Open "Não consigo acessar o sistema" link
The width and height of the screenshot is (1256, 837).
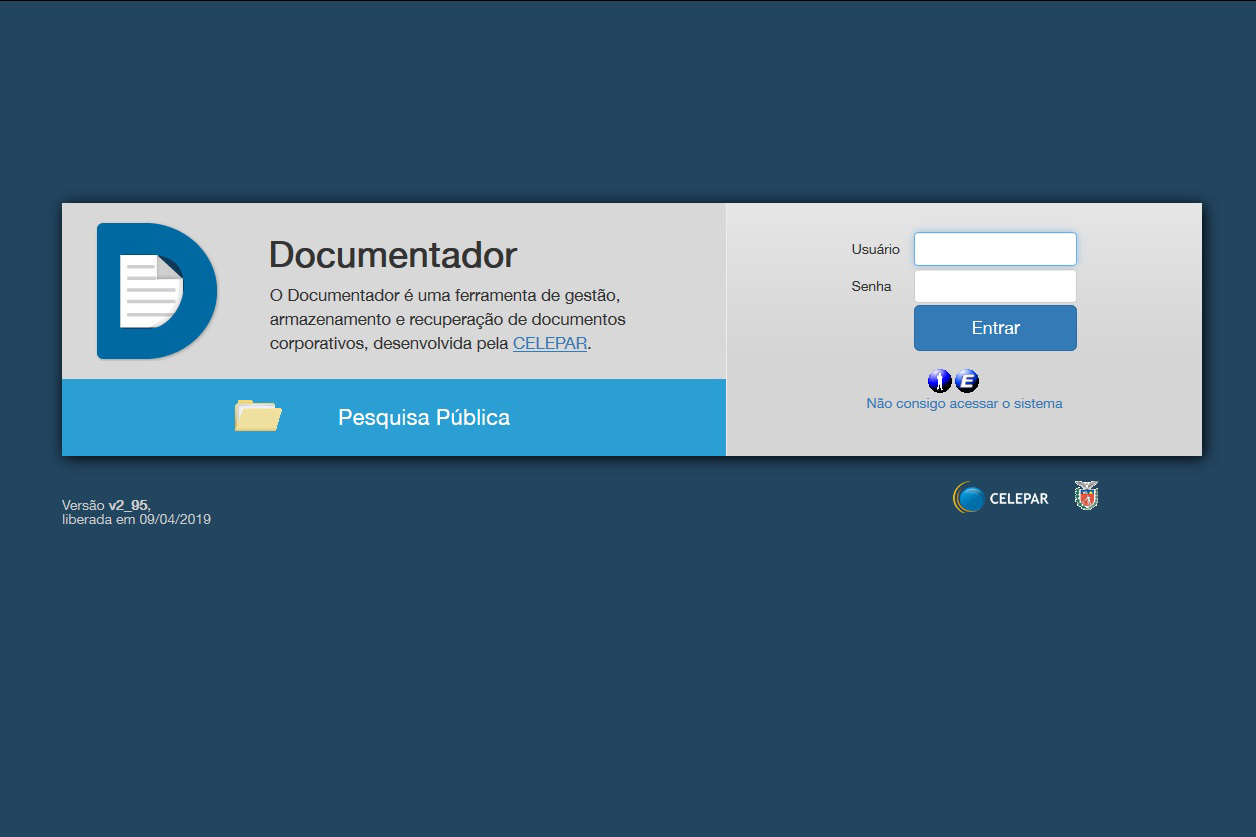point(964,404)
